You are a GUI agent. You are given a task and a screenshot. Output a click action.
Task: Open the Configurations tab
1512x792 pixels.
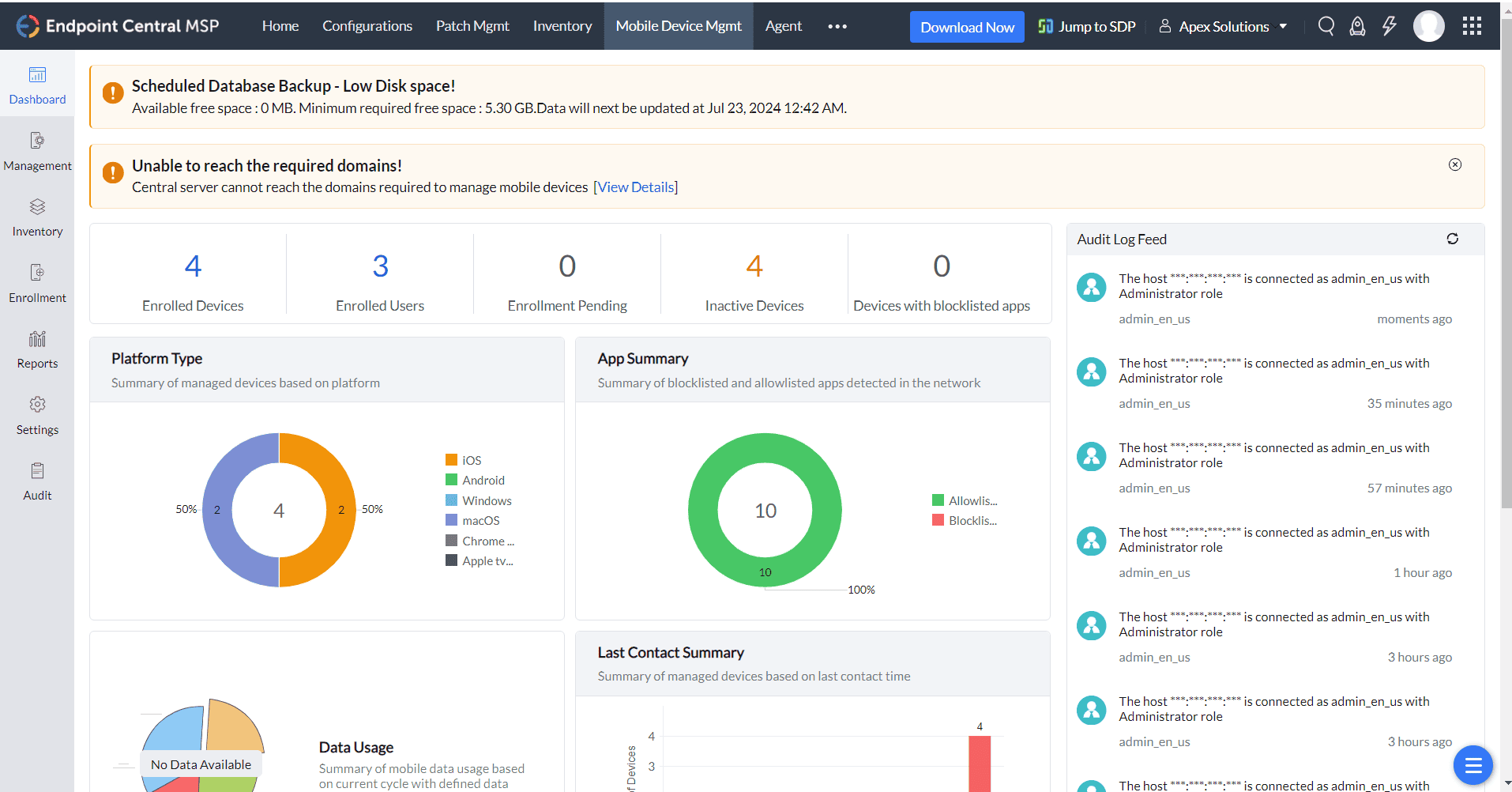[x=367, y=26]
